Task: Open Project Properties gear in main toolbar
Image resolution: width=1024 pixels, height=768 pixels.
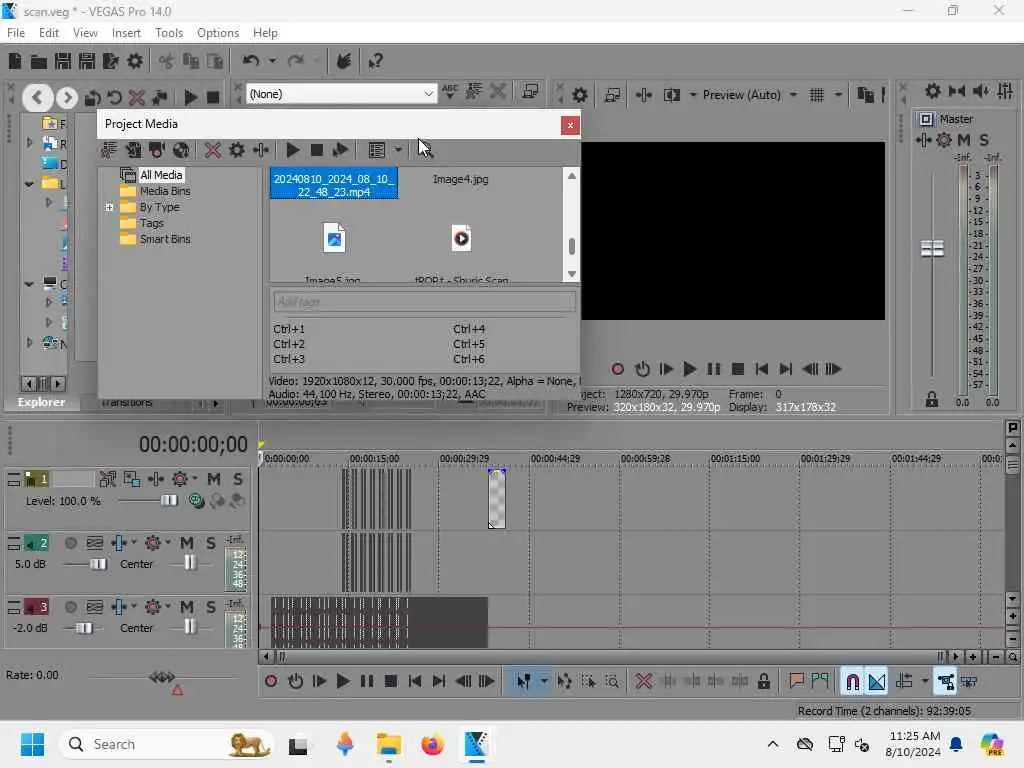Action: [135, 61]
